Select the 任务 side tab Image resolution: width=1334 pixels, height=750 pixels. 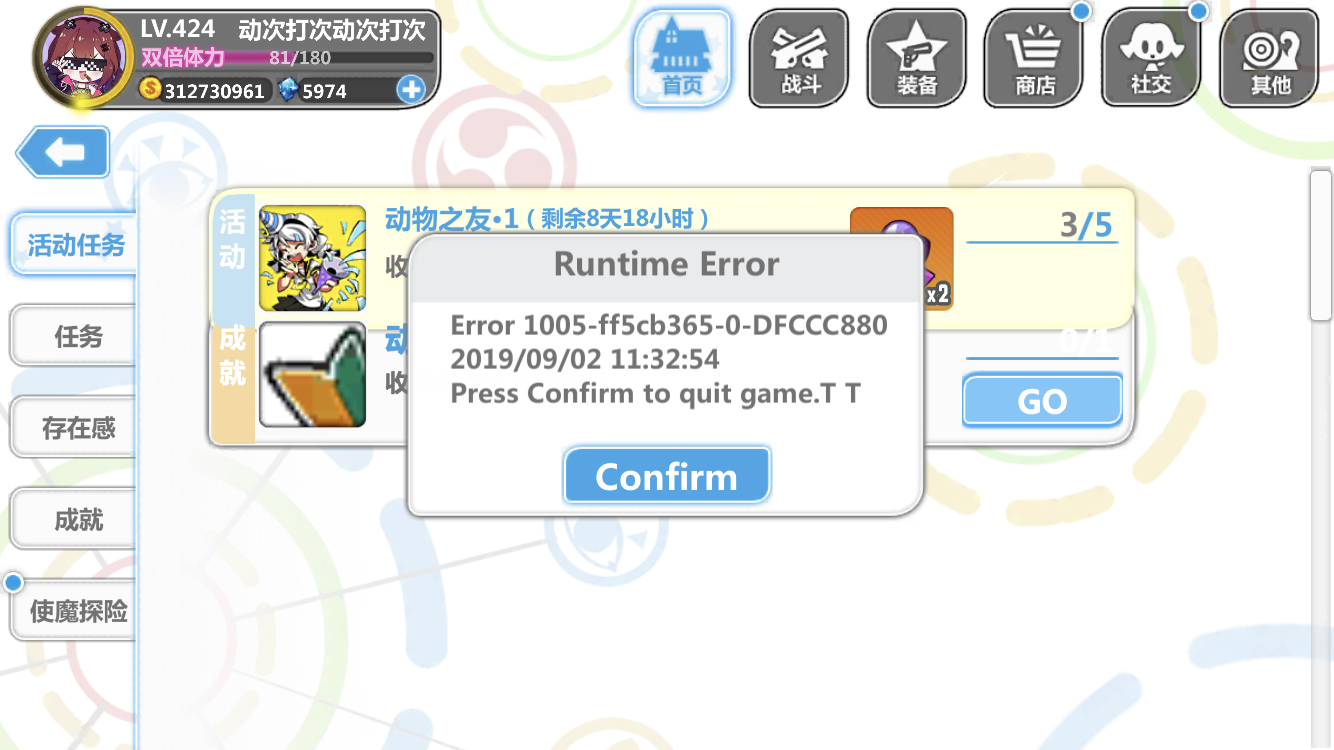(x=74, y=336)
